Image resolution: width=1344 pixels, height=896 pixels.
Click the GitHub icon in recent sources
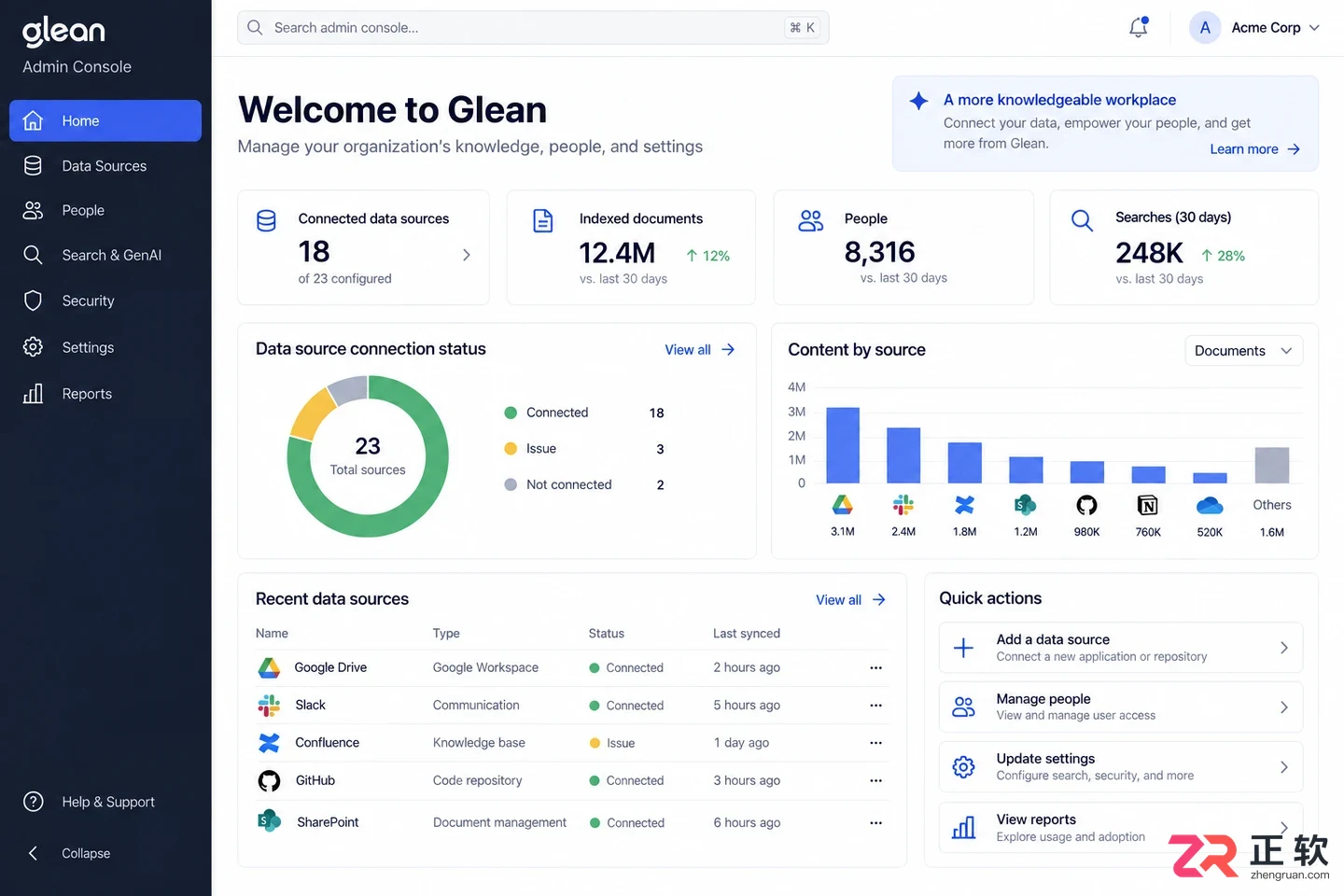click(269, 780)
